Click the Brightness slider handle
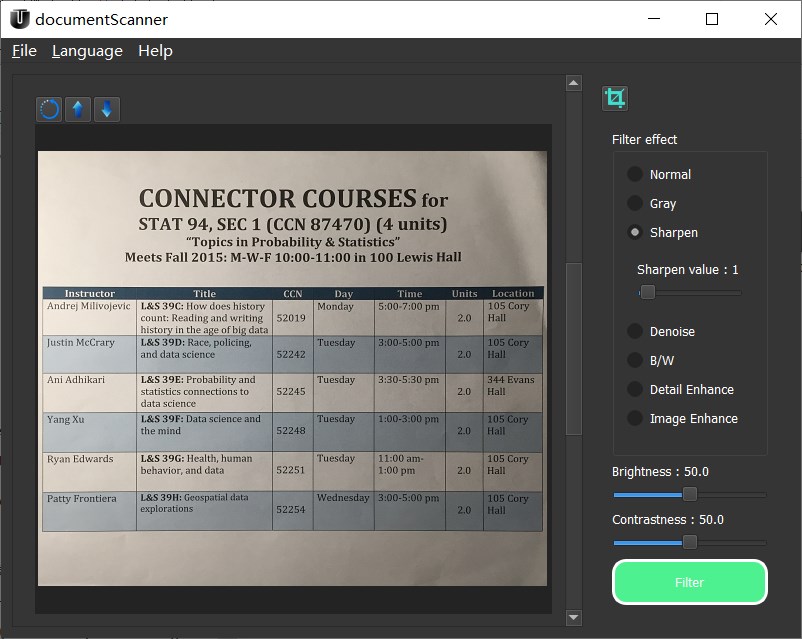 pos(689,494)
